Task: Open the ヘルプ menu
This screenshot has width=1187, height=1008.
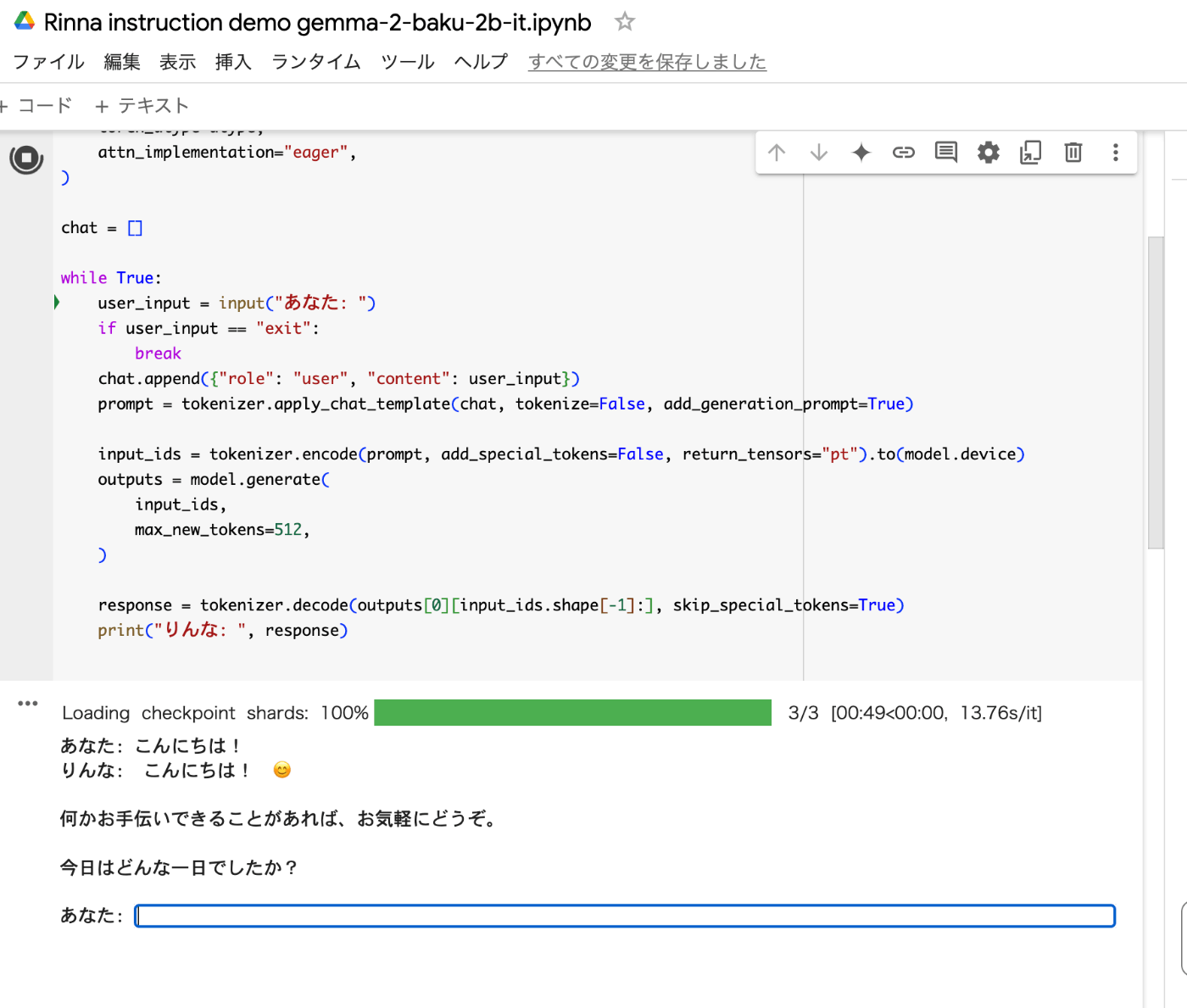Action: (x=481, y=62)
